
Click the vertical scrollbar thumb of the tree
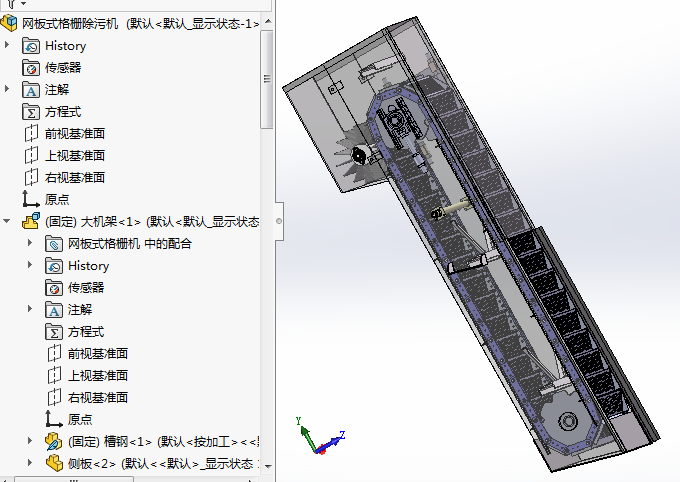point(267,79)
